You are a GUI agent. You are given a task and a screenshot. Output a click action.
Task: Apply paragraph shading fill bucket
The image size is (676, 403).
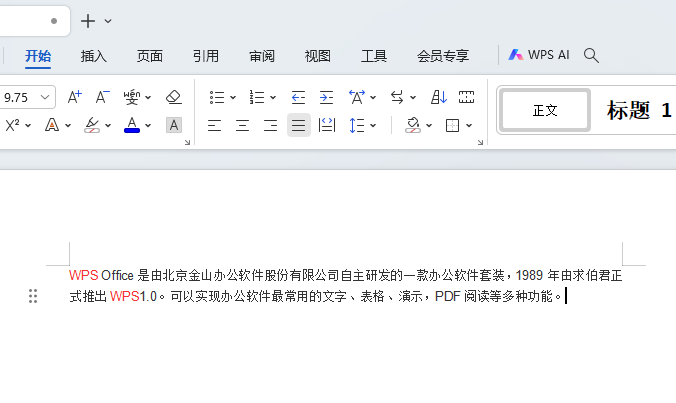point(413,125)
